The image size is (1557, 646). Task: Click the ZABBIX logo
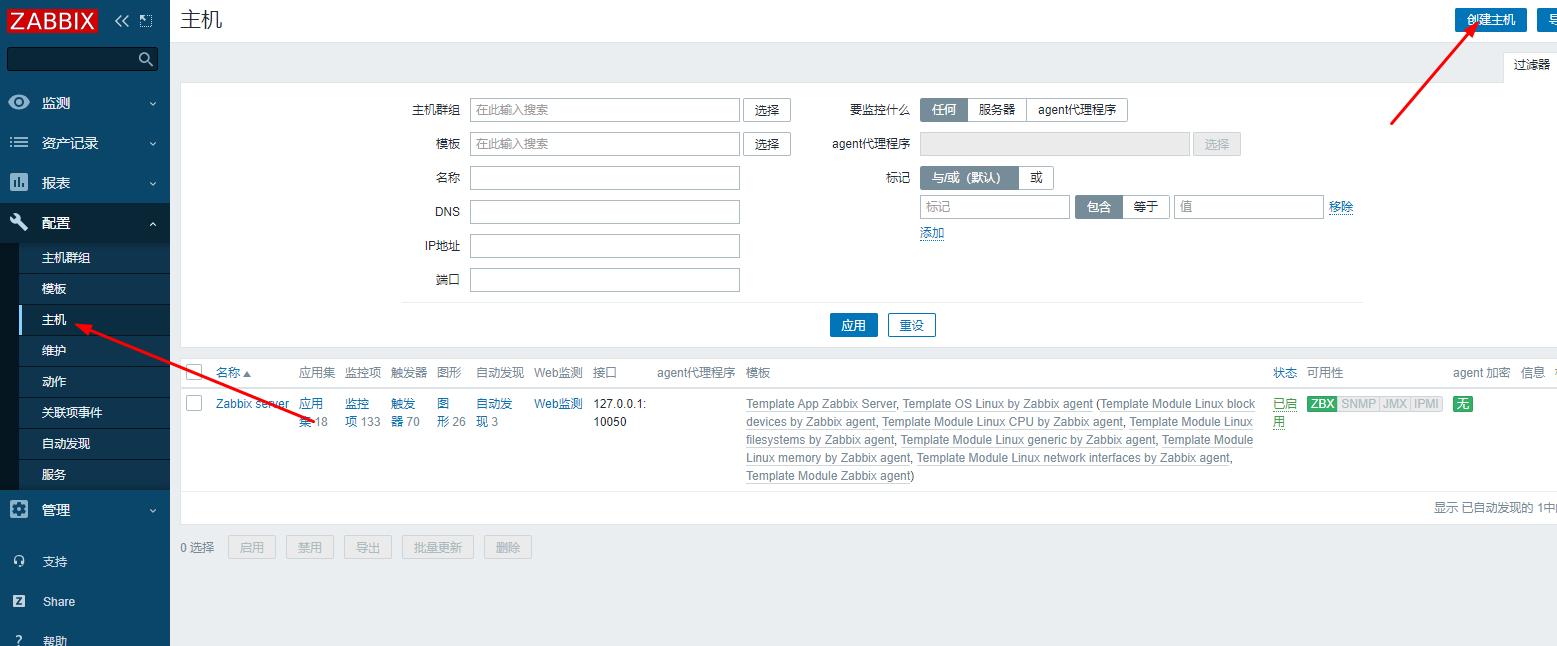[x=52, y=21]
